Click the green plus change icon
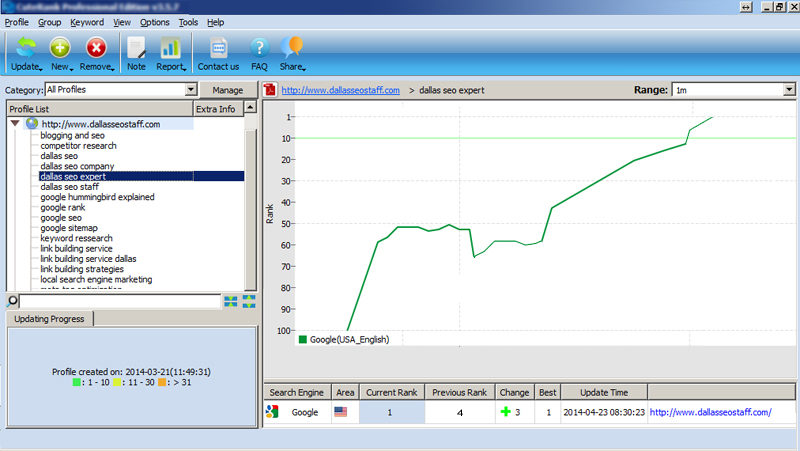800x451 pixels. tap(506, 412)
